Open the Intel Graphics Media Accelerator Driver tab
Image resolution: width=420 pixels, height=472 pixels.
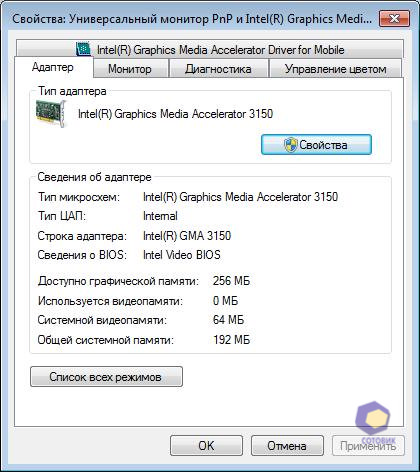pyautogui.click(x=210, y=49)
